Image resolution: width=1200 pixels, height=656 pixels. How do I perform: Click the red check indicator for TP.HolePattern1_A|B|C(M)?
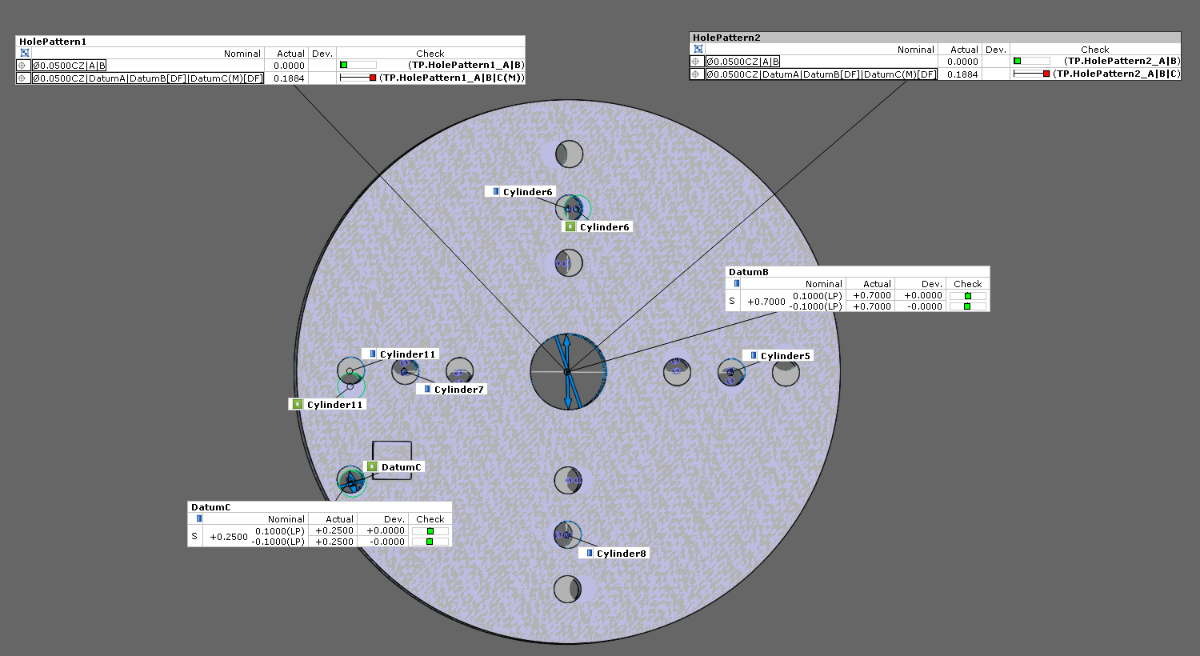pyautogui.click(x=372, y=78)
